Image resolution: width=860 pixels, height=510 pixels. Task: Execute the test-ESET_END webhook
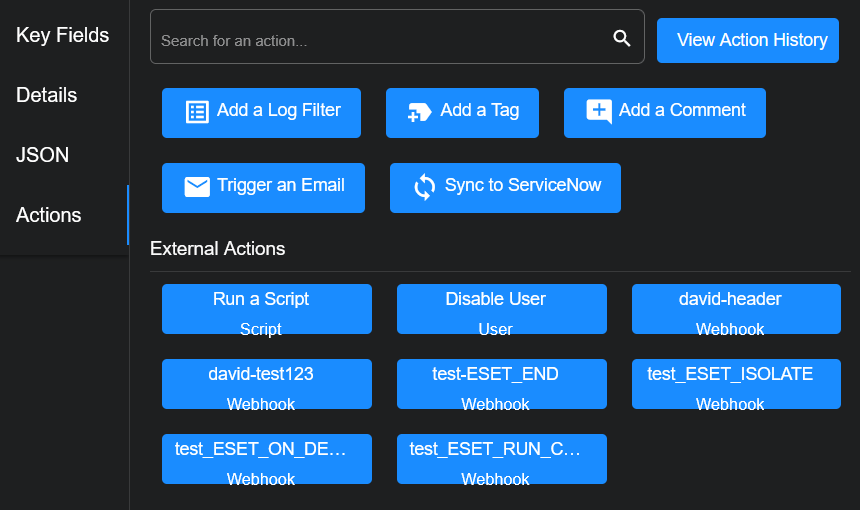501,384
